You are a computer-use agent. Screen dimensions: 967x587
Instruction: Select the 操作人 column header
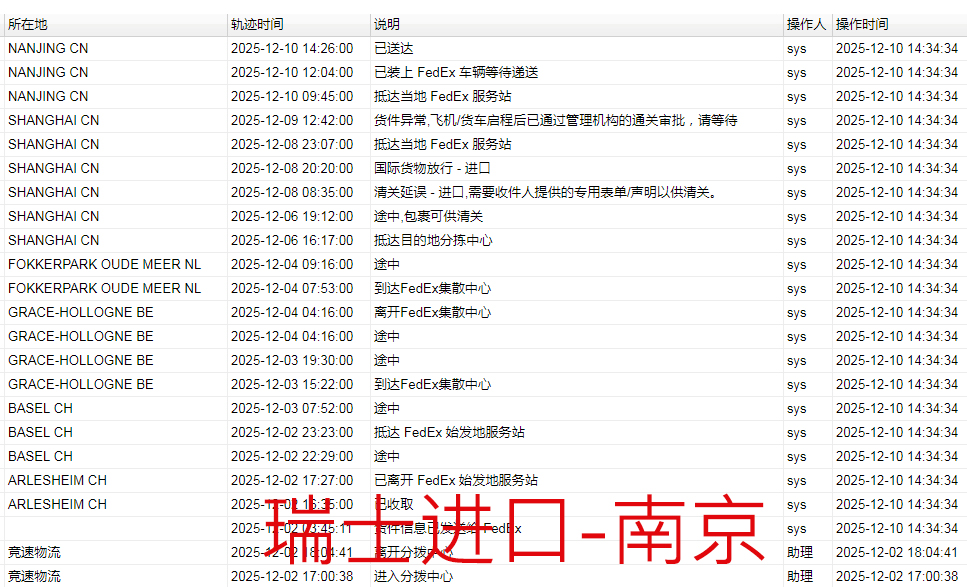[806, 24]
